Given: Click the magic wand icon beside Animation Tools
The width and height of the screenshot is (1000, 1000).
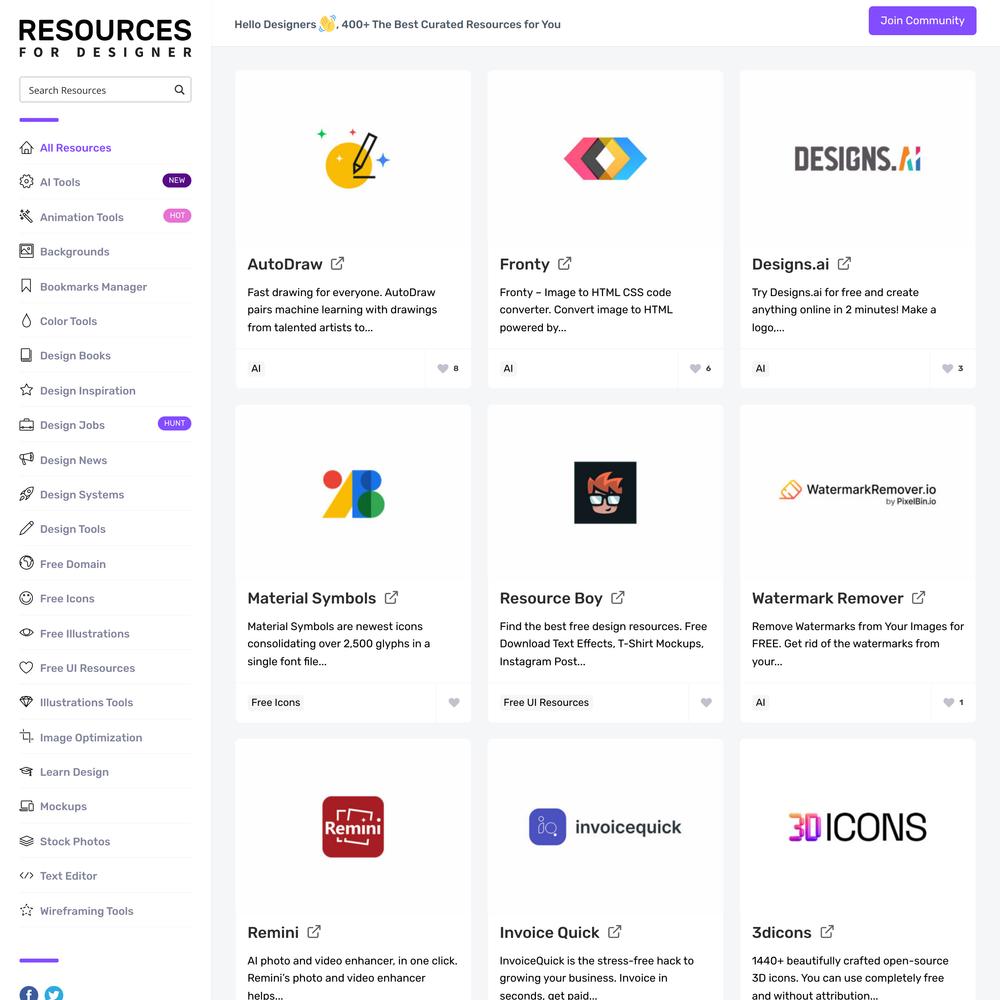Looking at the screenshot, I should tap(26, 216).
